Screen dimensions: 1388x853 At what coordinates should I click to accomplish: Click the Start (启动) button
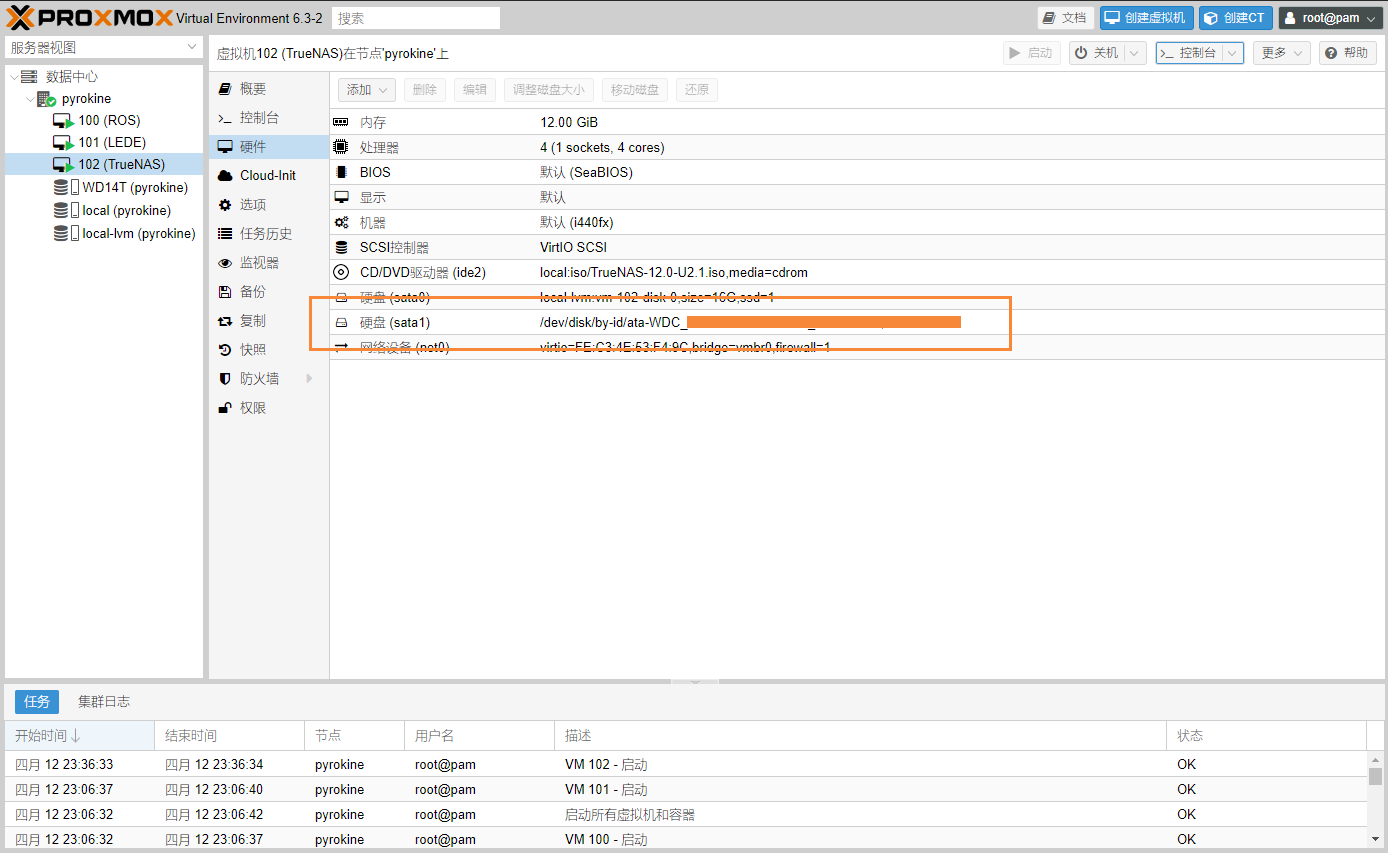(x=1032, y=53)
